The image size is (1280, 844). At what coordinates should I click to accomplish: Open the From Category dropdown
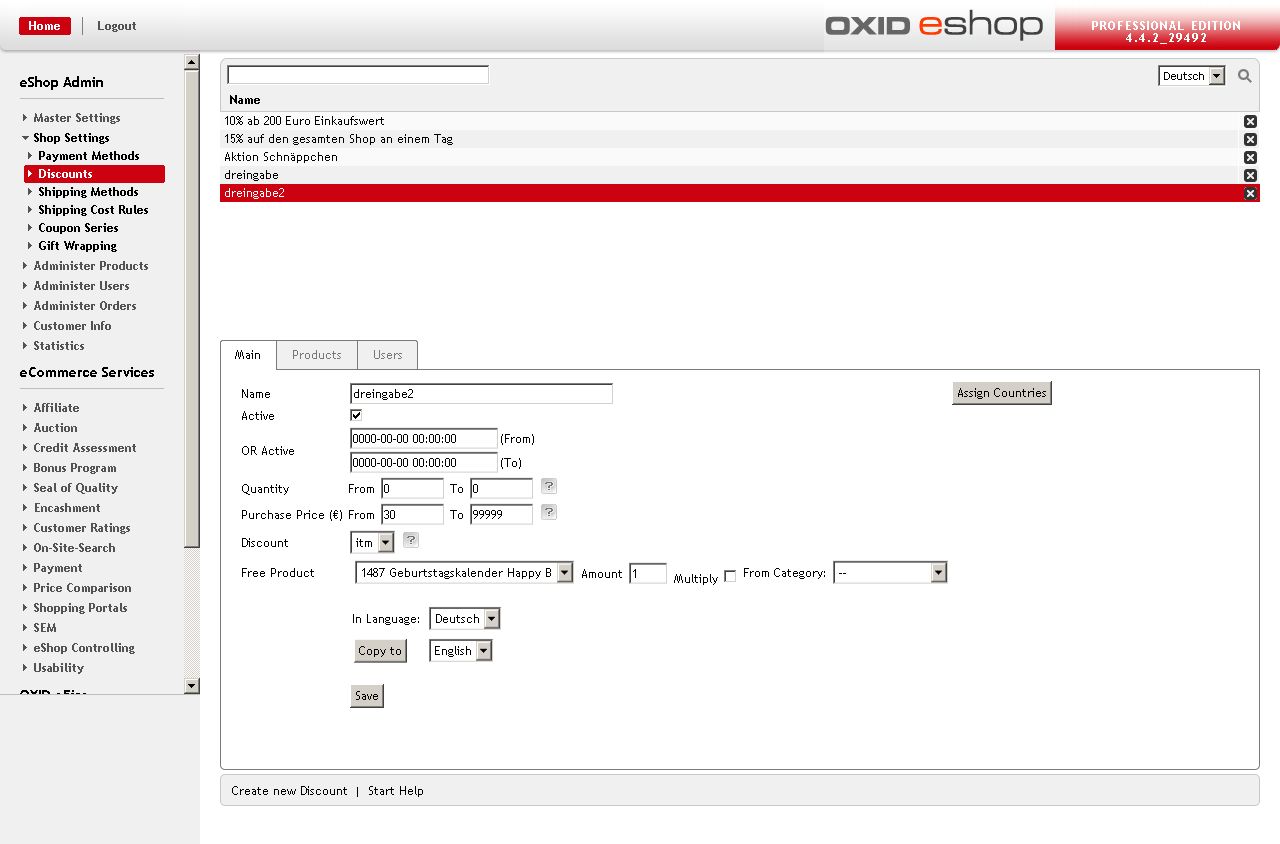click(x=889, y=573)
